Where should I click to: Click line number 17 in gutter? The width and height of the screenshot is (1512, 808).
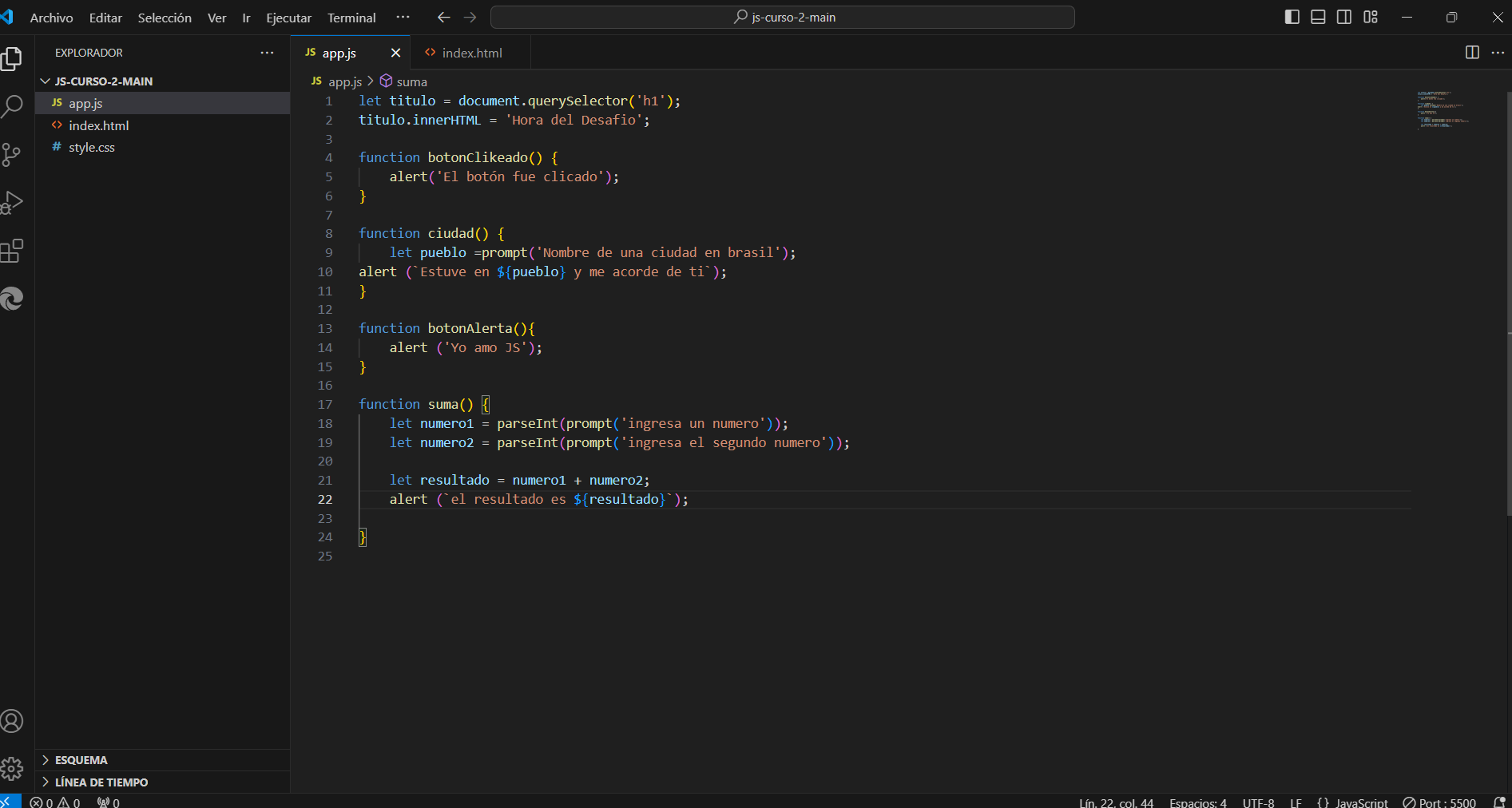(325, 404)
